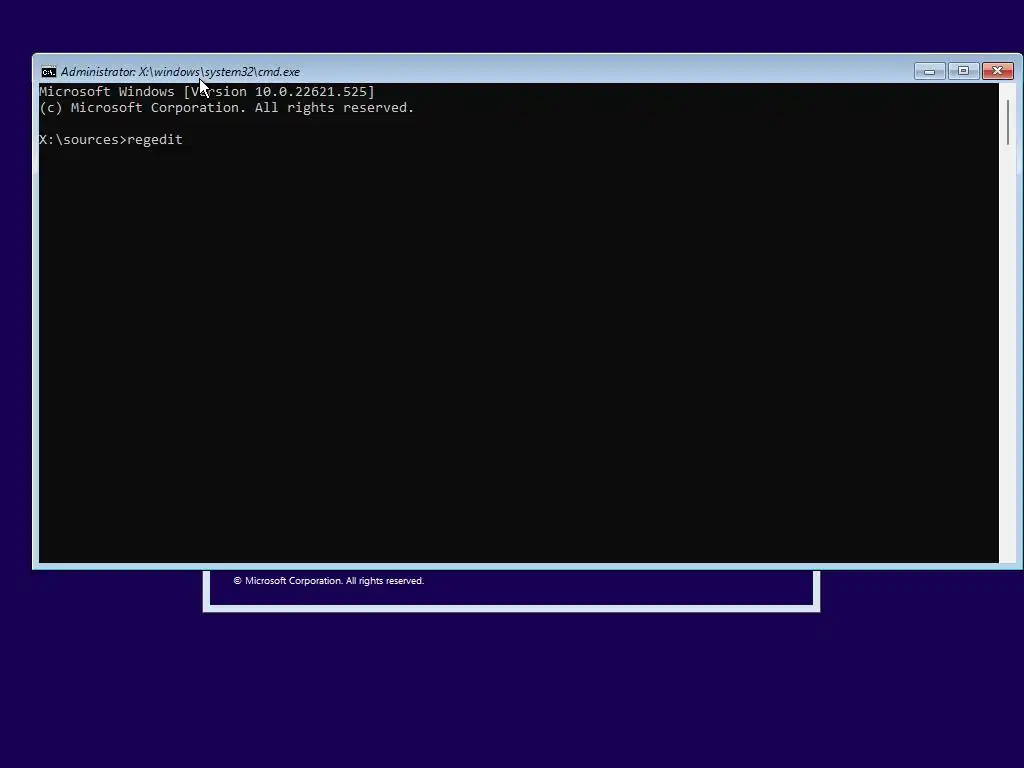Click the 'X:\sources>regedit' command line
Image resolution: width=1024 pixels, height=768 pixels.
click(x=111, y=140)
